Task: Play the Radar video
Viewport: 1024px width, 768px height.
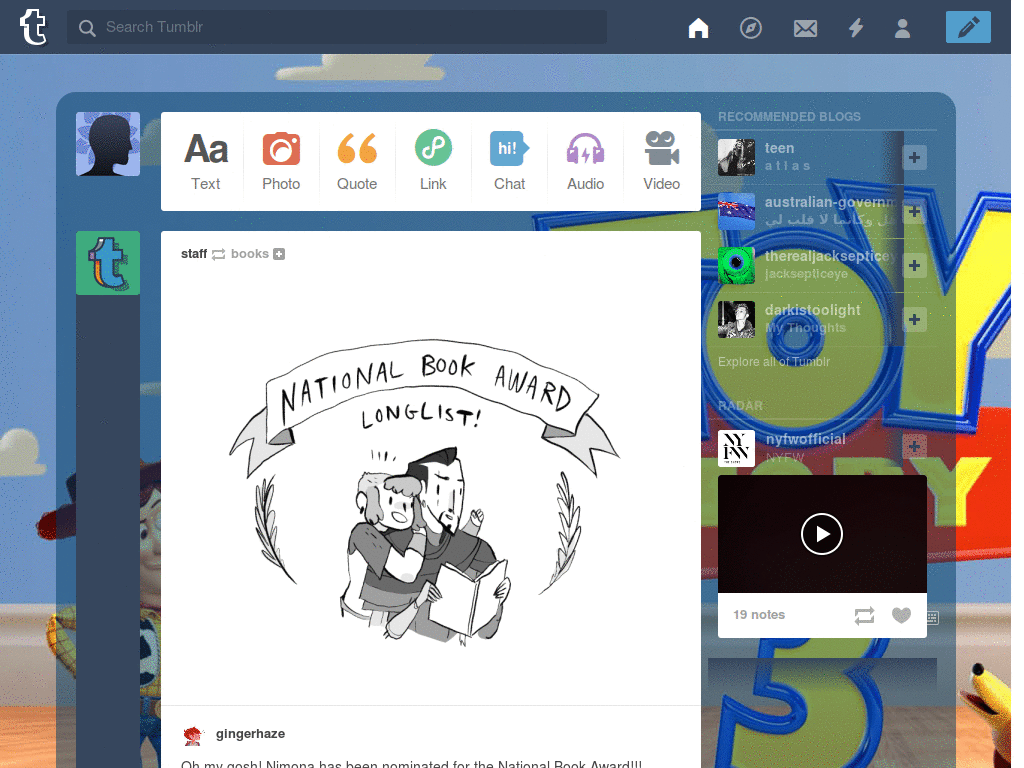Action: pos(822,534)
